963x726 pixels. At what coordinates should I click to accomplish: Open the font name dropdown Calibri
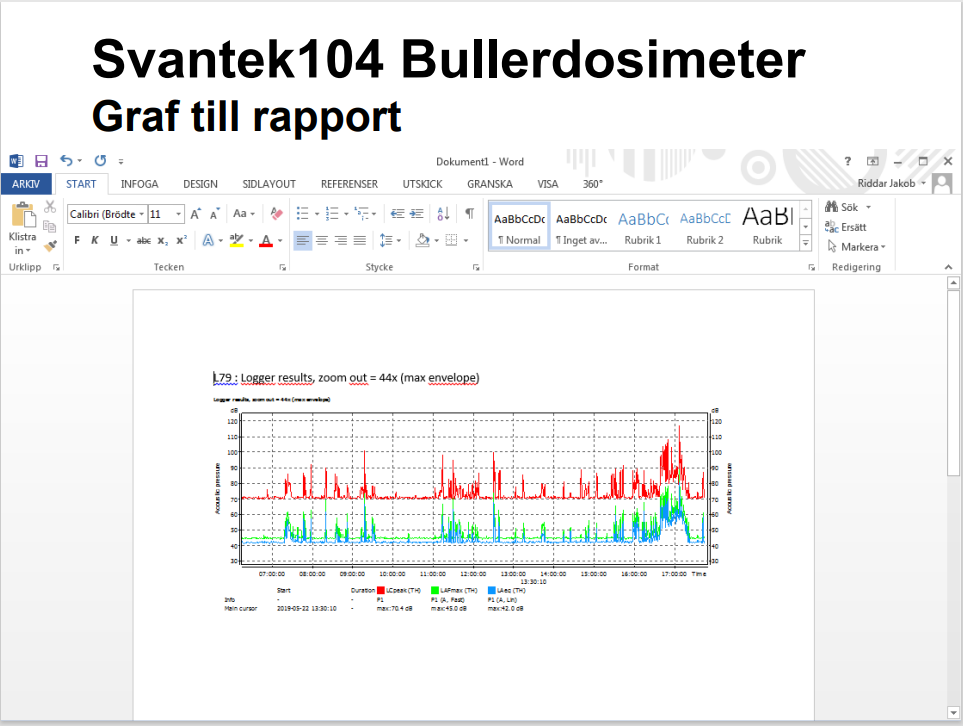click(107, 214)
